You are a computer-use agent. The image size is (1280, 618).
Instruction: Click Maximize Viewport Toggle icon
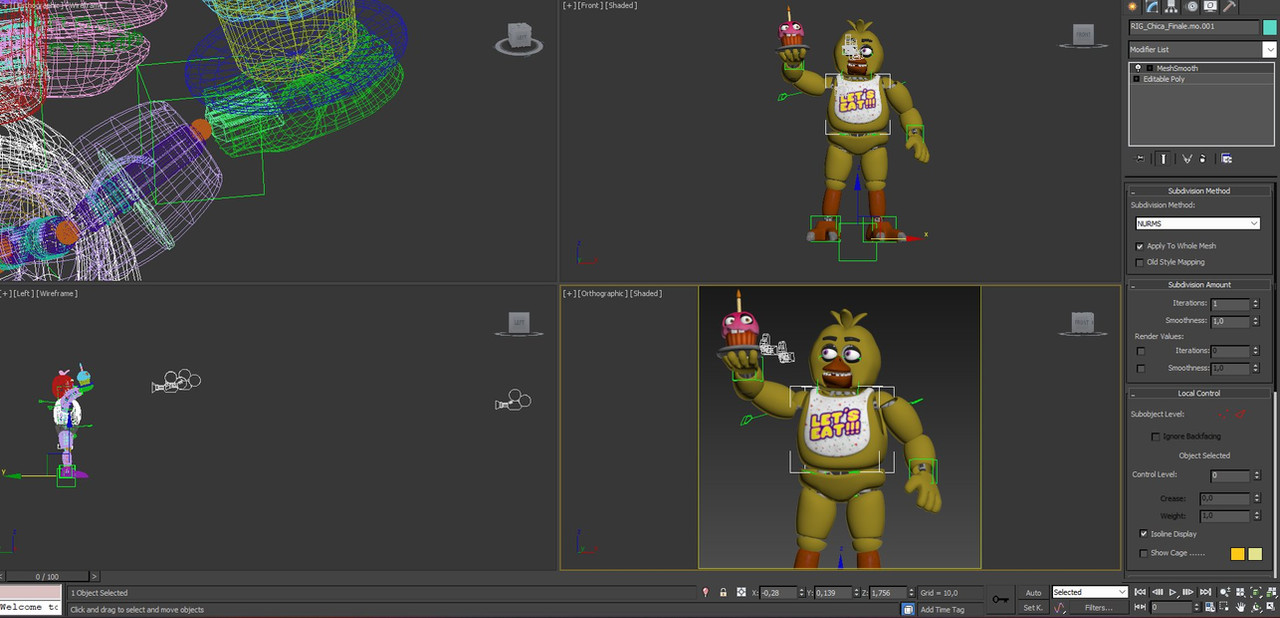(x=1270, y=608)
